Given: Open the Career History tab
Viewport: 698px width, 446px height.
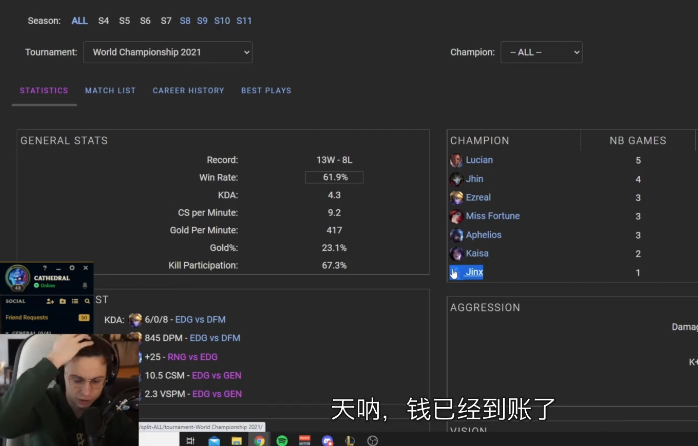Looking at the screenshot, I should coord(188,90).
